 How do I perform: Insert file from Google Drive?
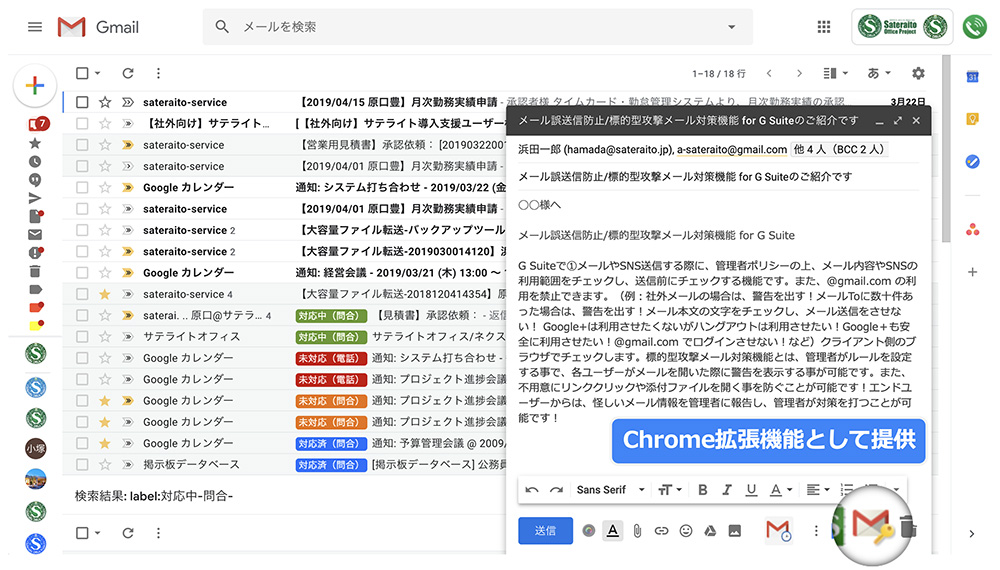[x=710, y=530]
